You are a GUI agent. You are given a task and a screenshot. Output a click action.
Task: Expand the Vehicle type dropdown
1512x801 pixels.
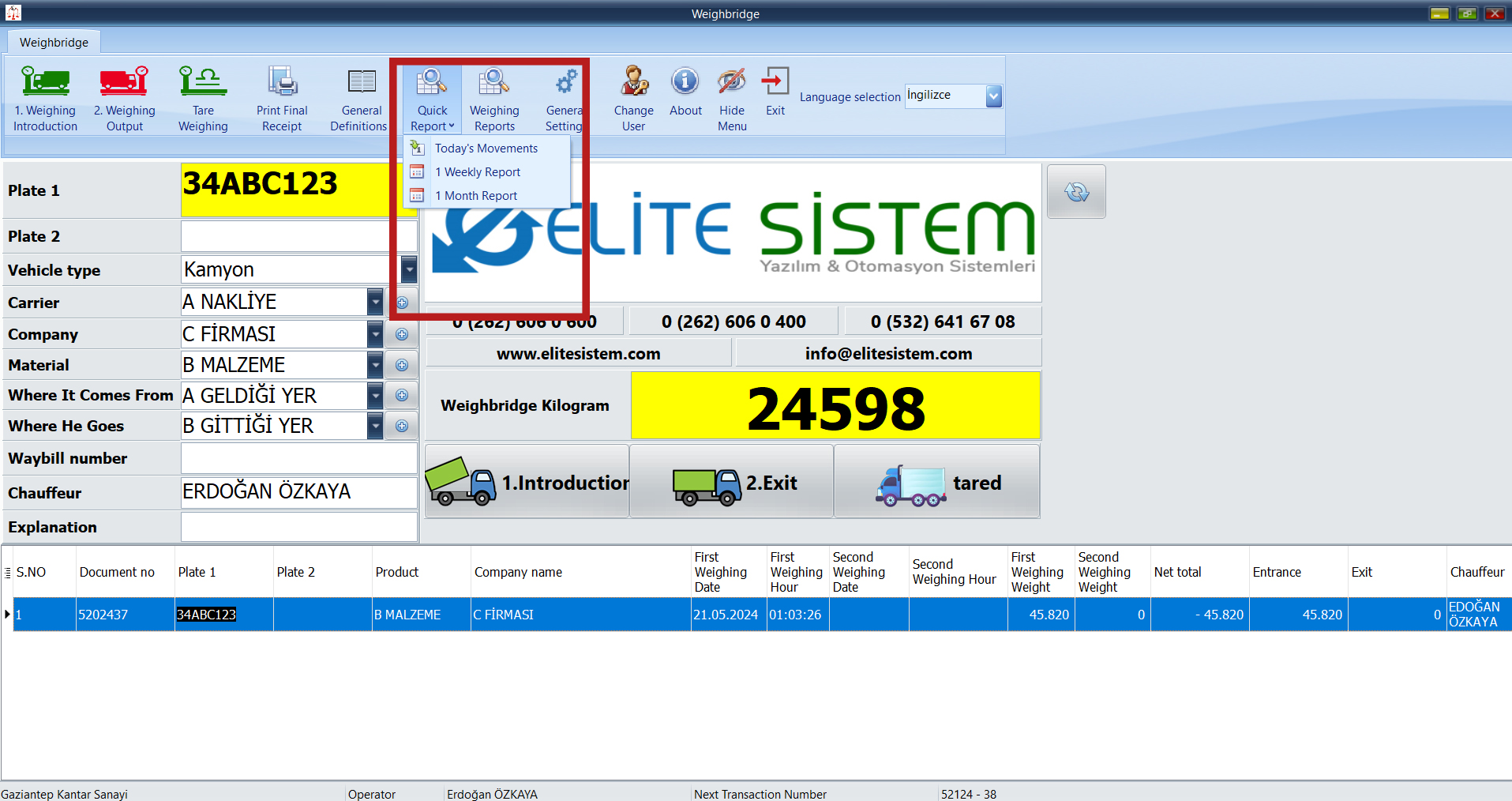click(x=408, y=270)
